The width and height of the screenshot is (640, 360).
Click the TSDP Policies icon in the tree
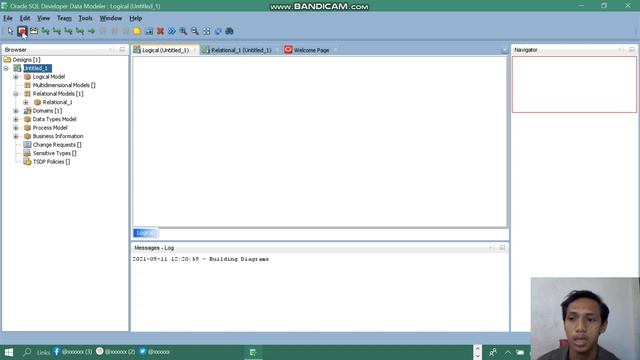(x=27, y=162)
